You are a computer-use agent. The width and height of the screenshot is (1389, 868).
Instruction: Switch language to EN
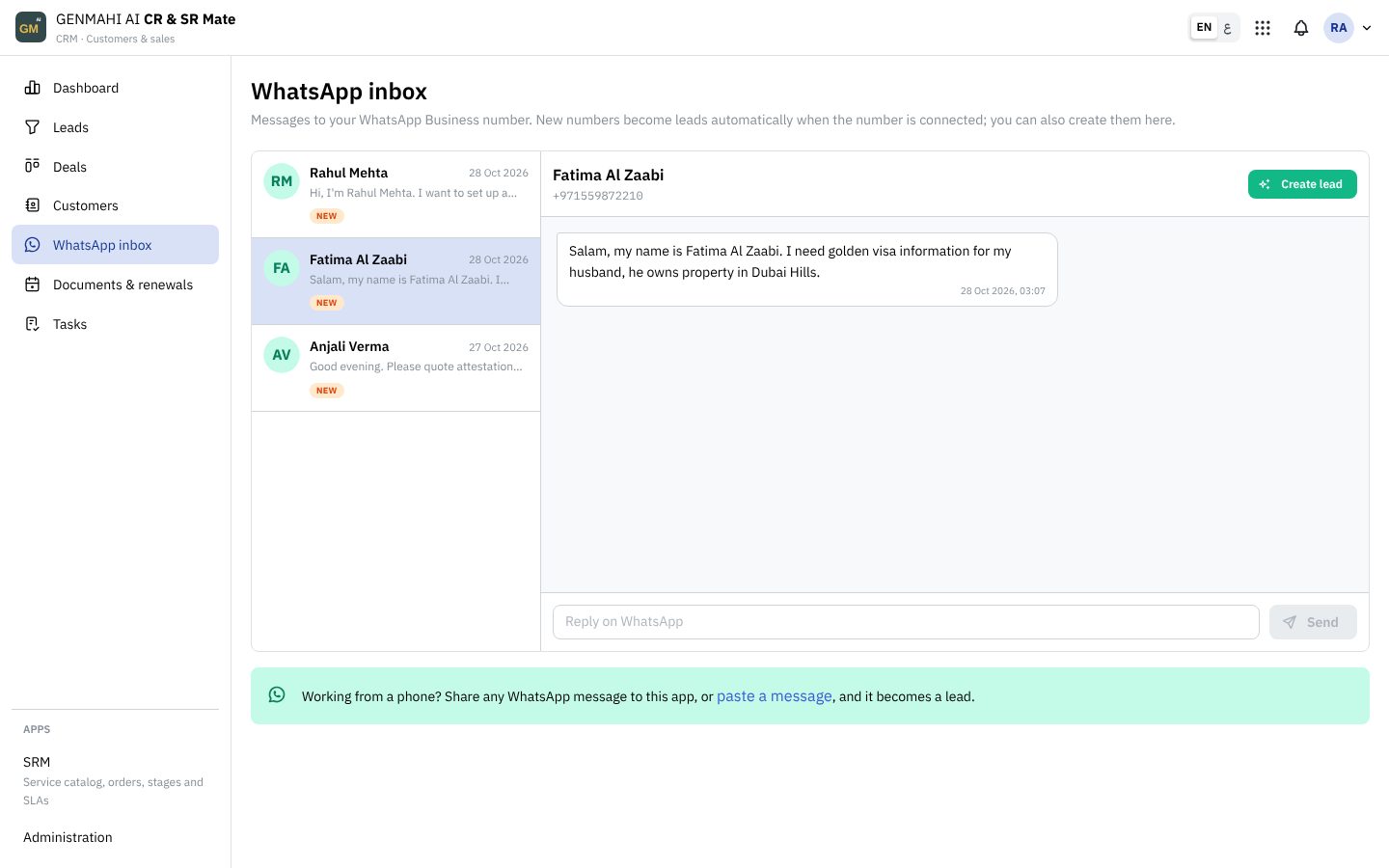(1204, 28)
